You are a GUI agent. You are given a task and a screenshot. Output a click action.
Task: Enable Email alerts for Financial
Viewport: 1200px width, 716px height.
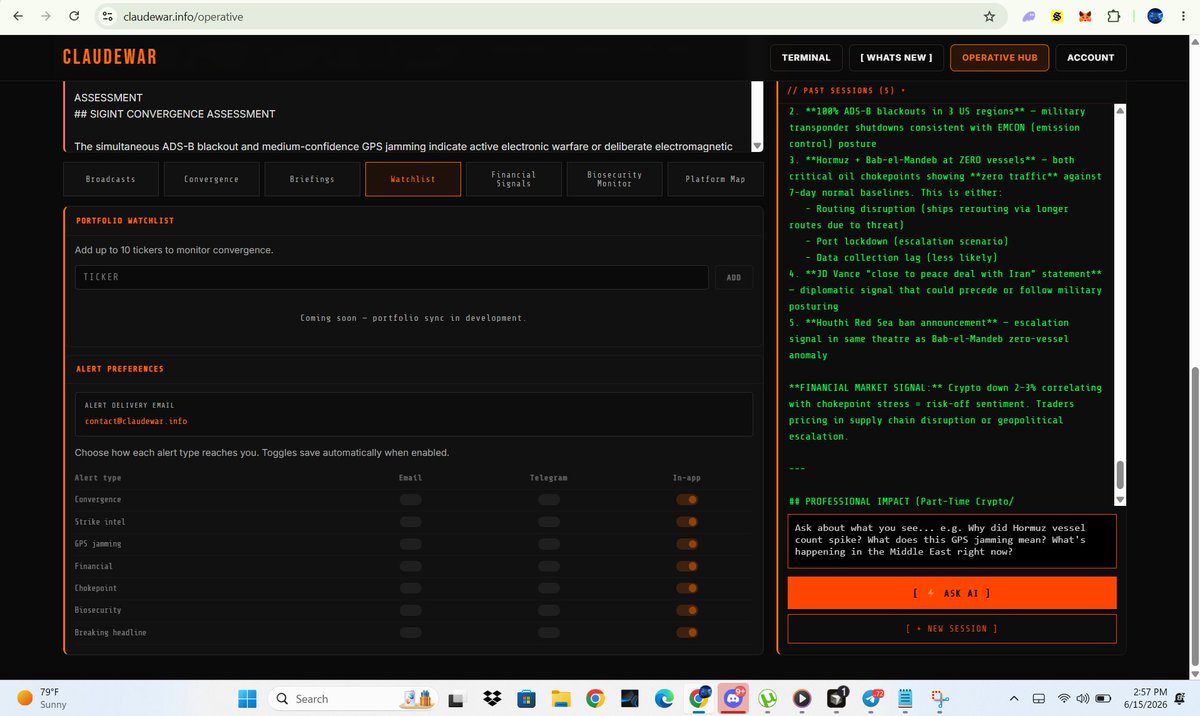(410, 566)
